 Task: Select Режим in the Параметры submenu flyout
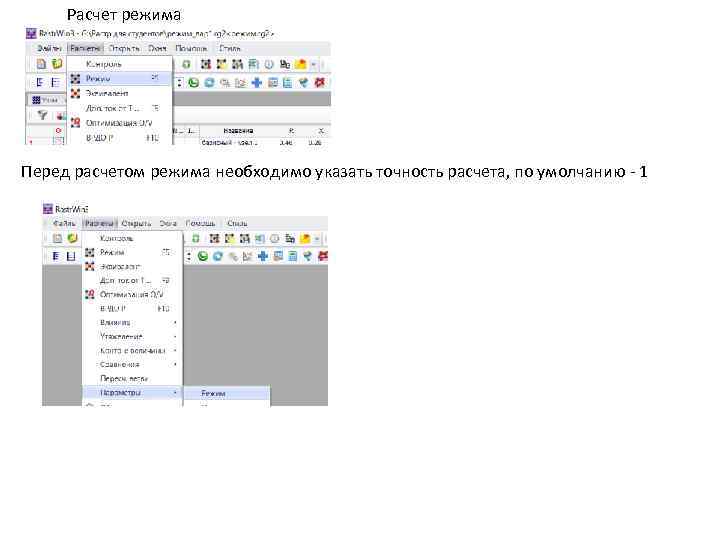coord(227,394)
